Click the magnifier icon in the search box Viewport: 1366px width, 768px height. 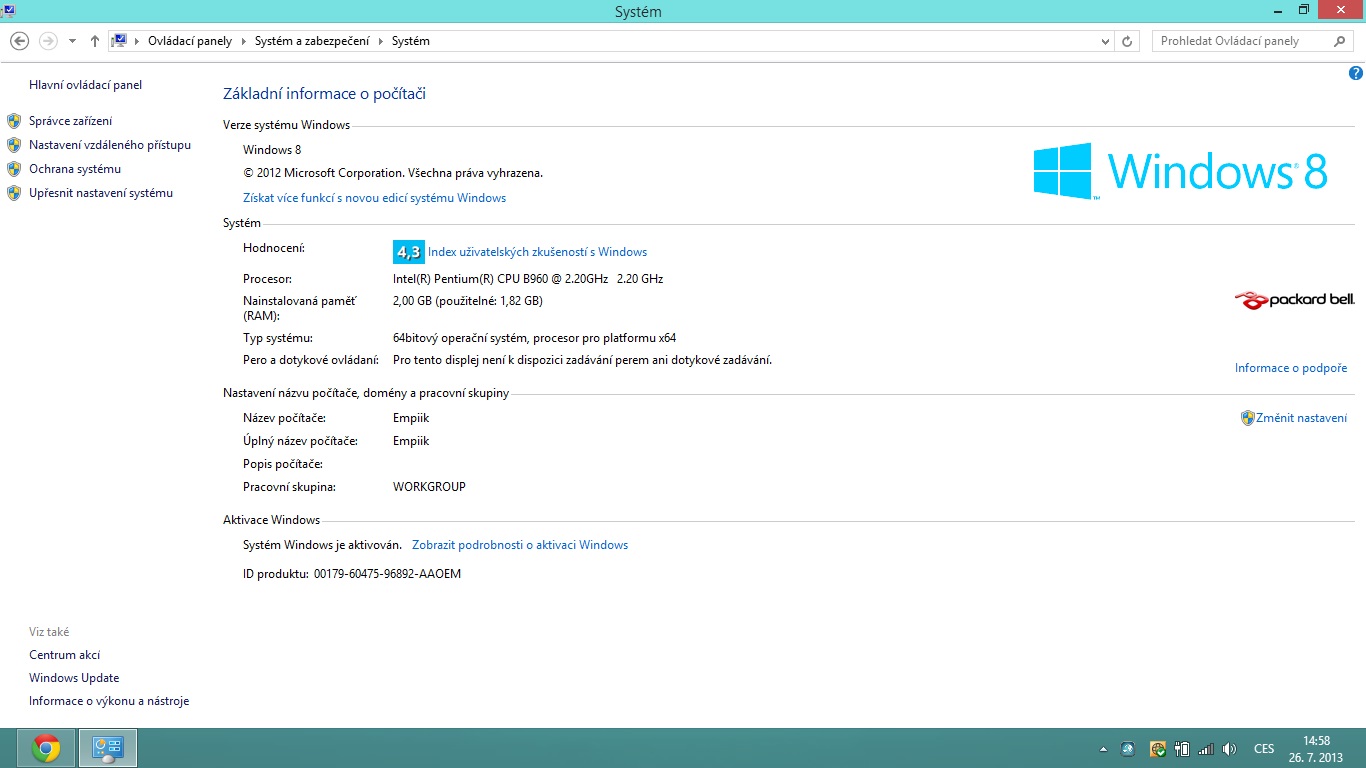(x=1340, y=41)
